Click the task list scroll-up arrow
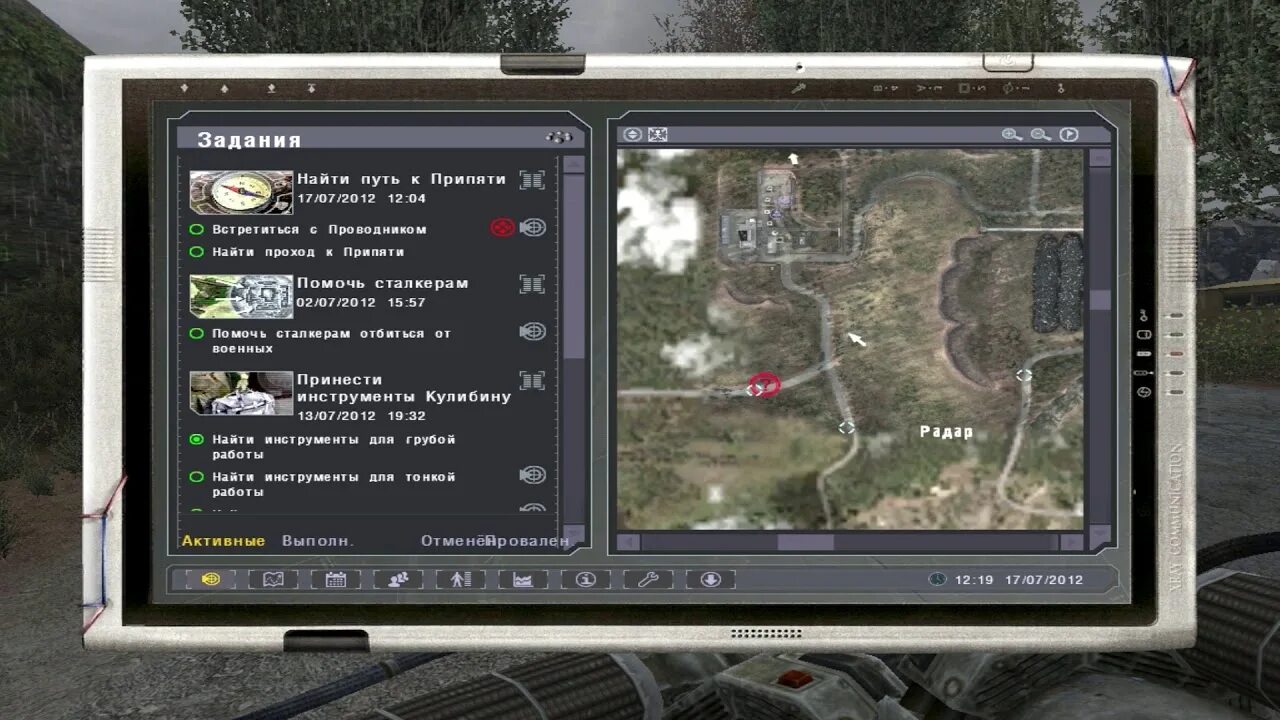The width and height of the screenshot is (1280, 720). (x=573, y=164)
